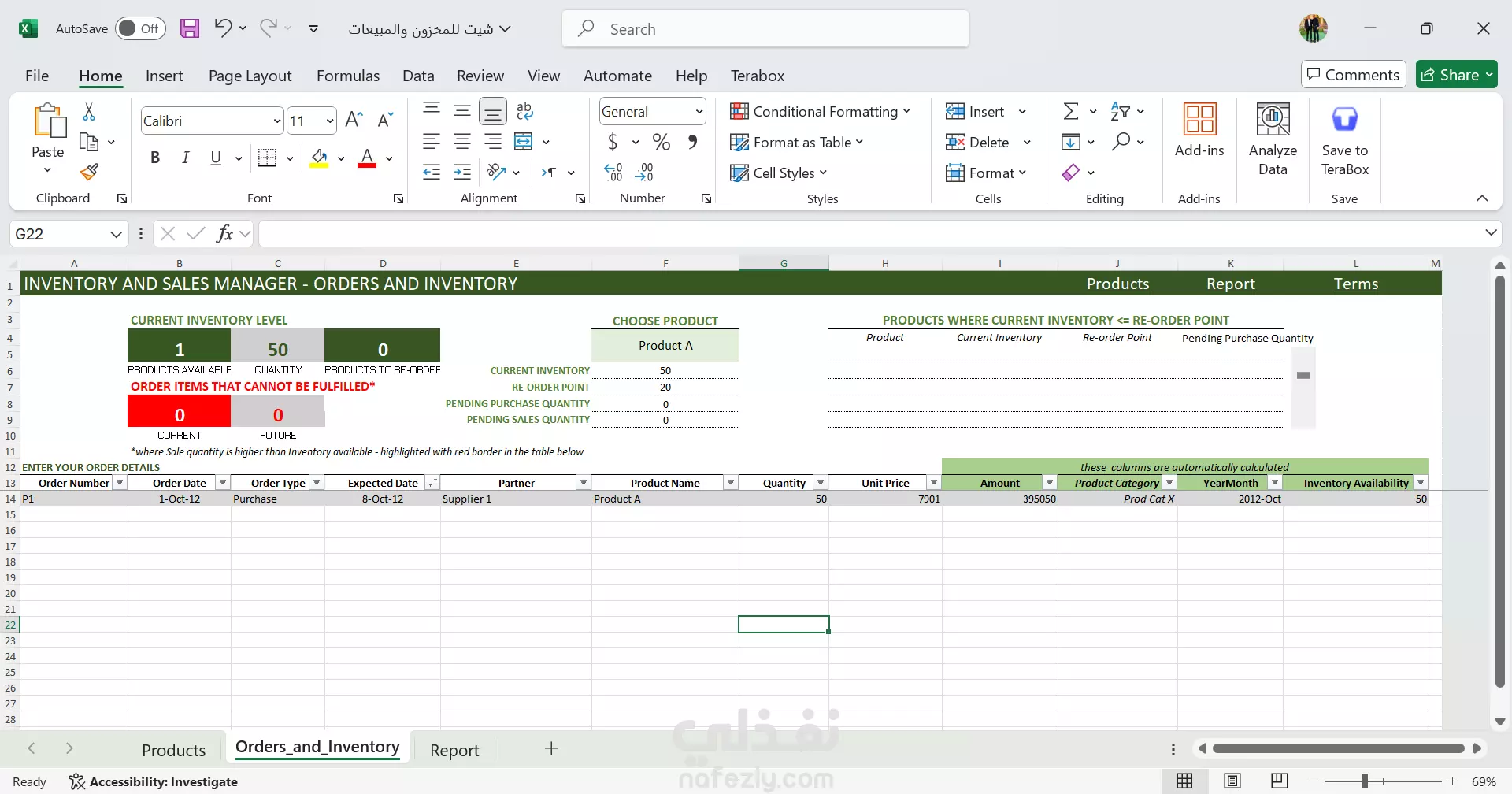Screen dimensions: 1512x794
Task: Click the Percent Style icon
Action: click(661, 143)
